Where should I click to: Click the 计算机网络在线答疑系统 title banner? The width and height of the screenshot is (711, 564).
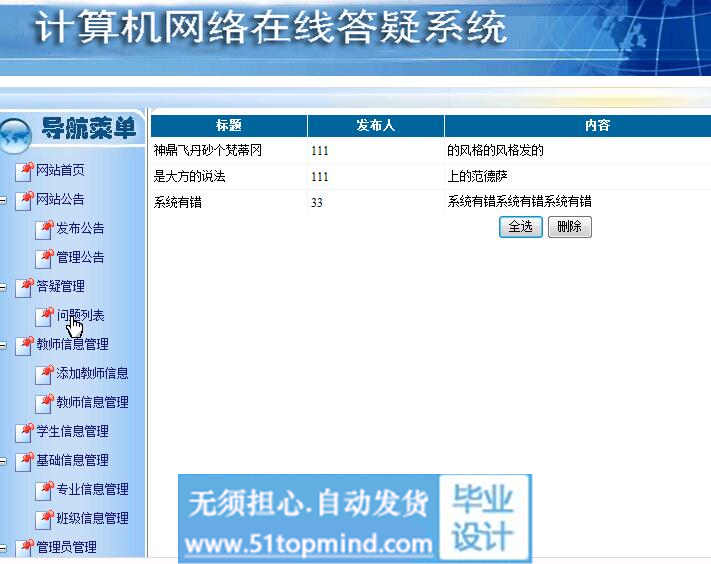271,28
